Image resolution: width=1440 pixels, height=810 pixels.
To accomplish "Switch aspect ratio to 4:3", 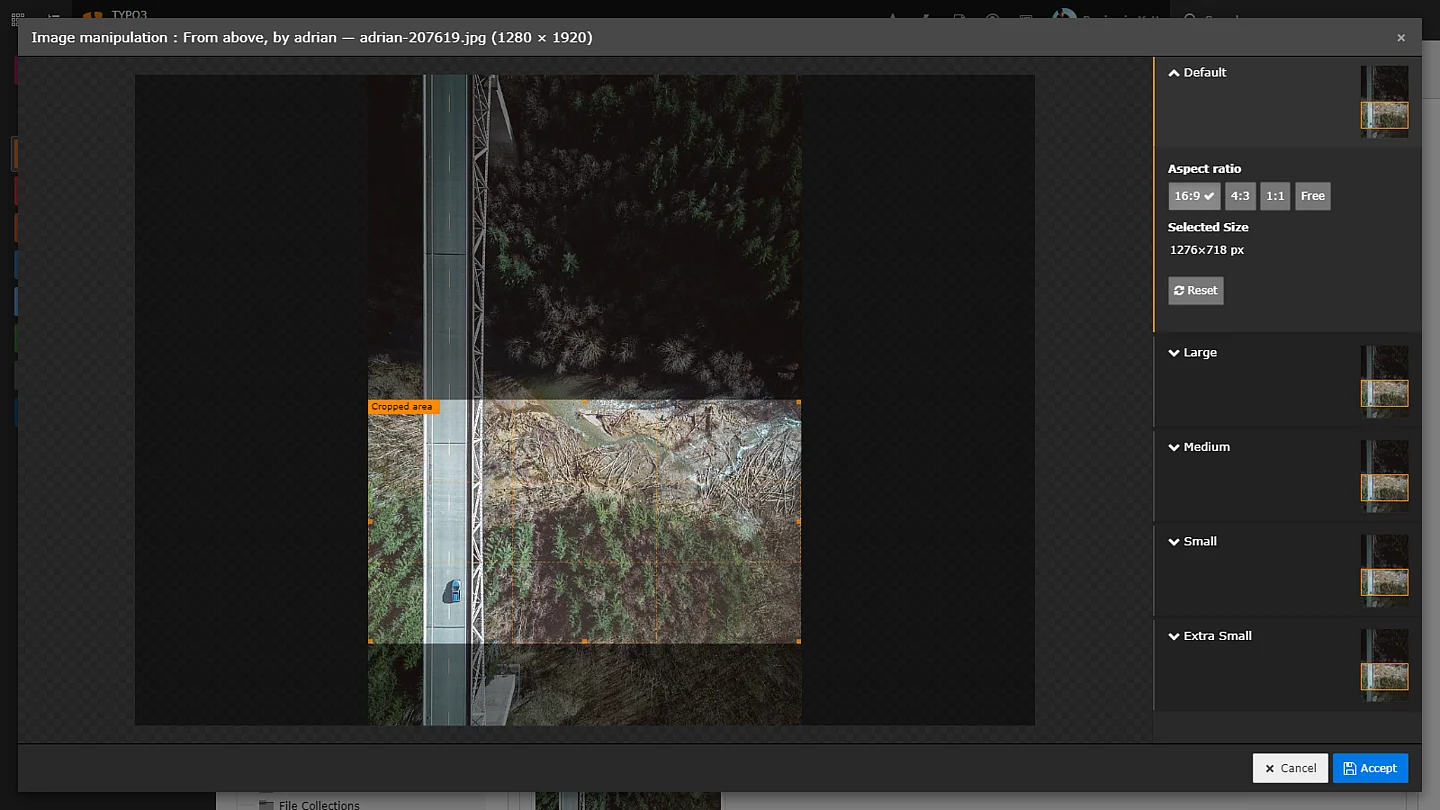I will tap(1240, 196).
